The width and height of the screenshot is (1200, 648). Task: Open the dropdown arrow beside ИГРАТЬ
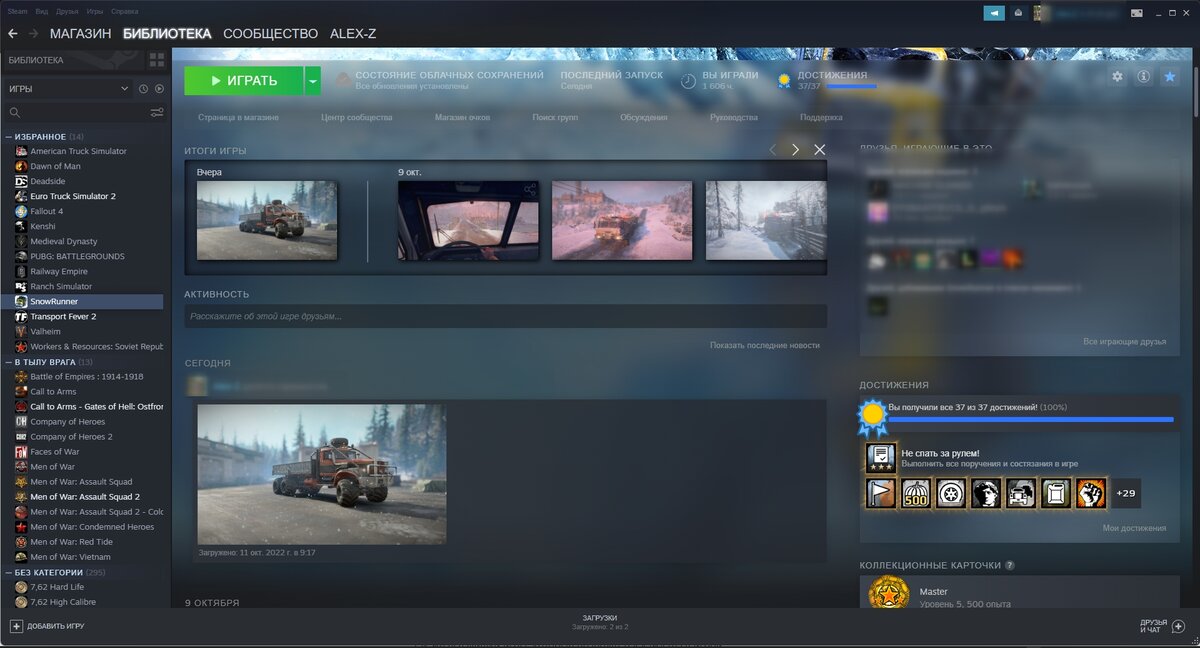(x=313, y=81)
